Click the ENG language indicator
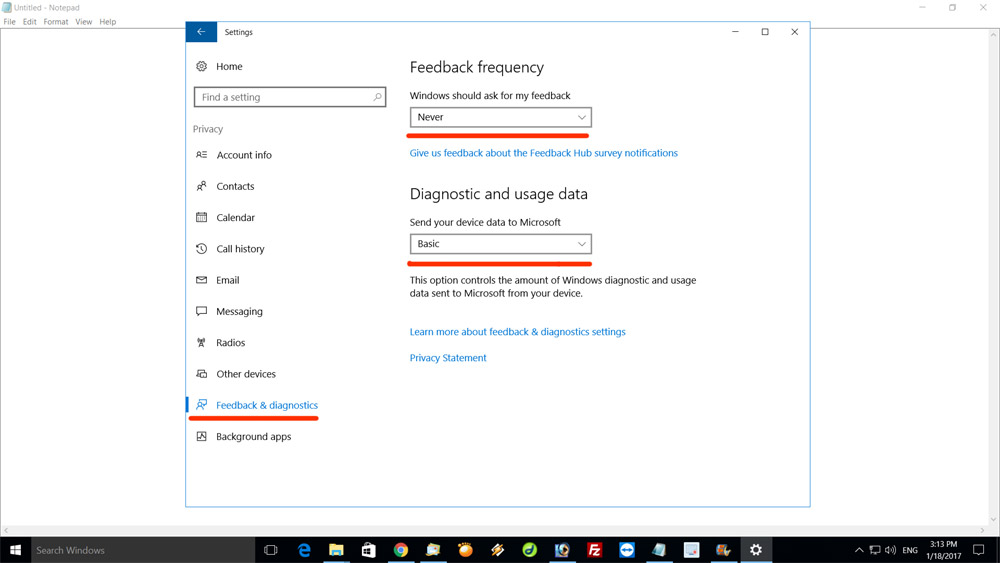The height and width of the screenshot is (563, 1000). (x=910, y=550)
